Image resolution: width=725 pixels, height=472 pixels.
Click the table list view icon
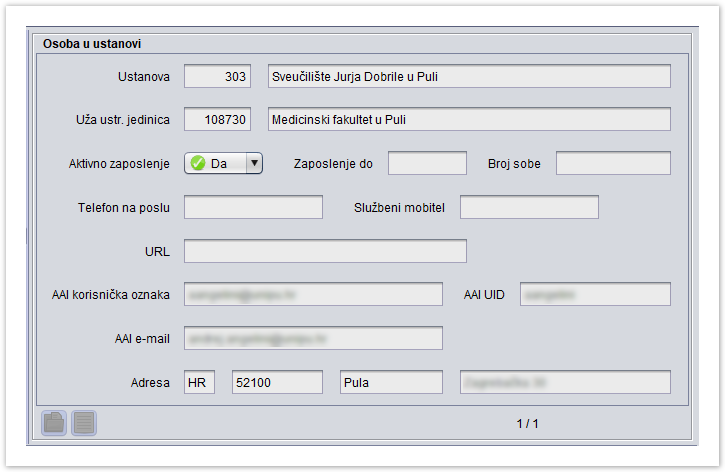point(84,423)
